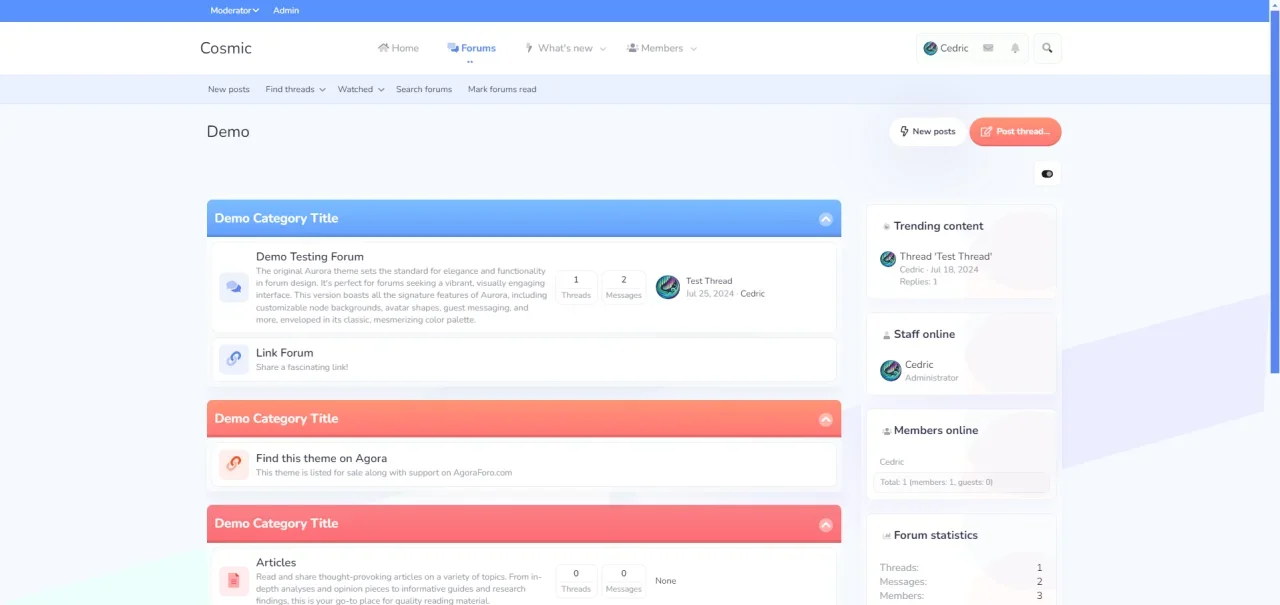Click the Demo Testing Forum chat icon
The height and width of the screenshot is (605, 1280).
[234, 287]
